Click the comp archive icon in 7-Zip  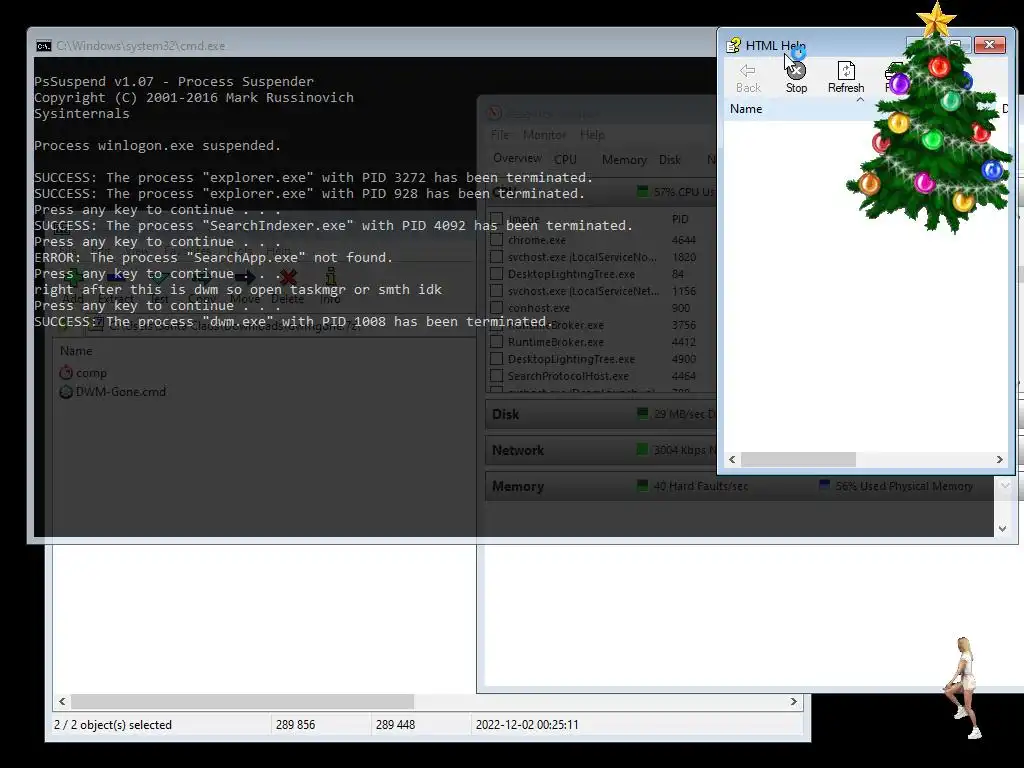tap(66, 373)
